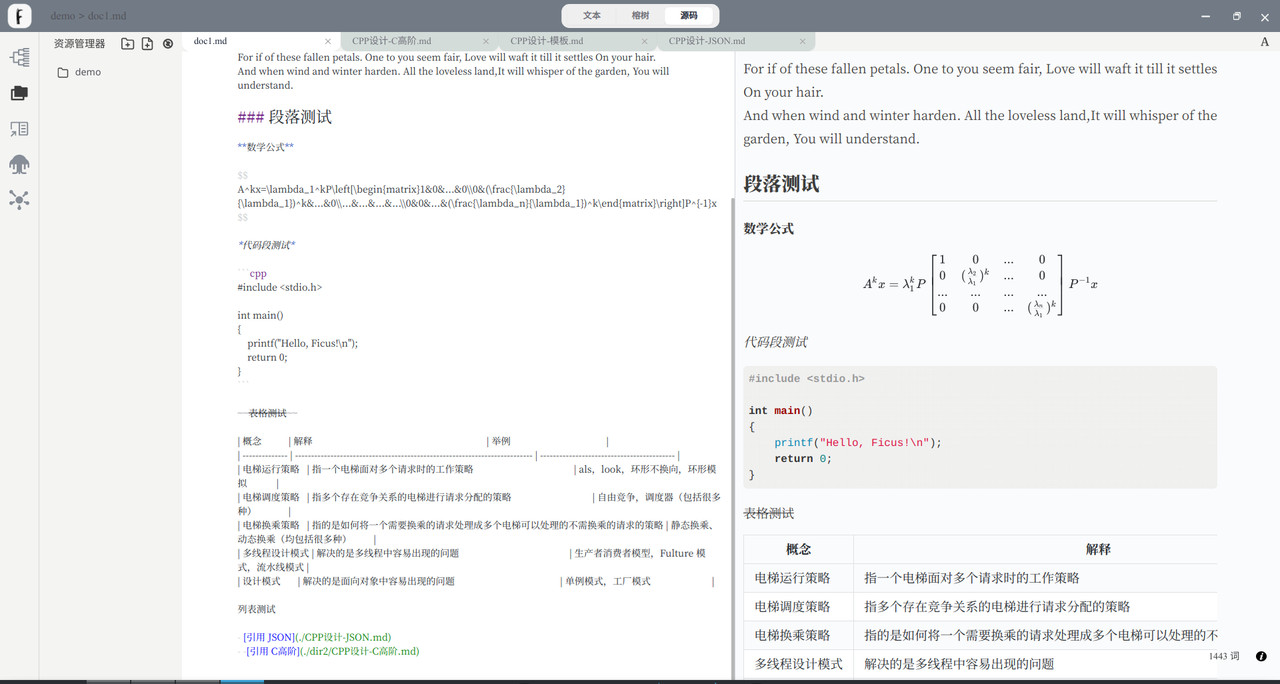Refresh the resource explorer

pos(168,44)
